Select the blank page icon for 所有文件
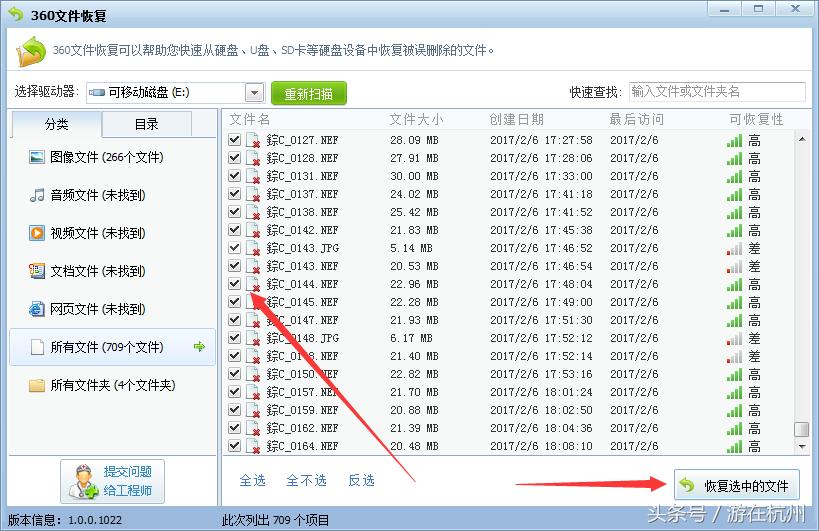 click(37, 347)
